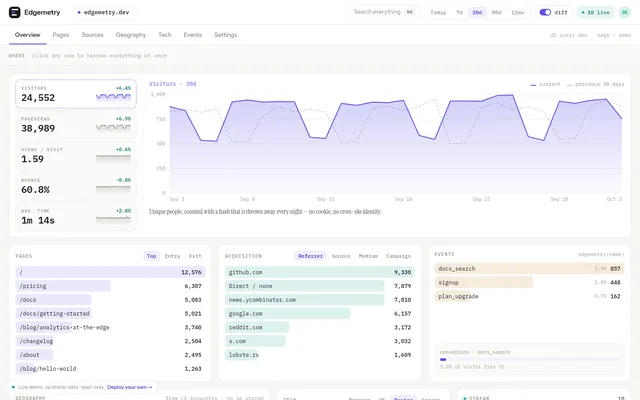Select the Views / Visit 1.59 card
Image resolution: width=640 pixels, height=400 pixels.
pos(76,155)
